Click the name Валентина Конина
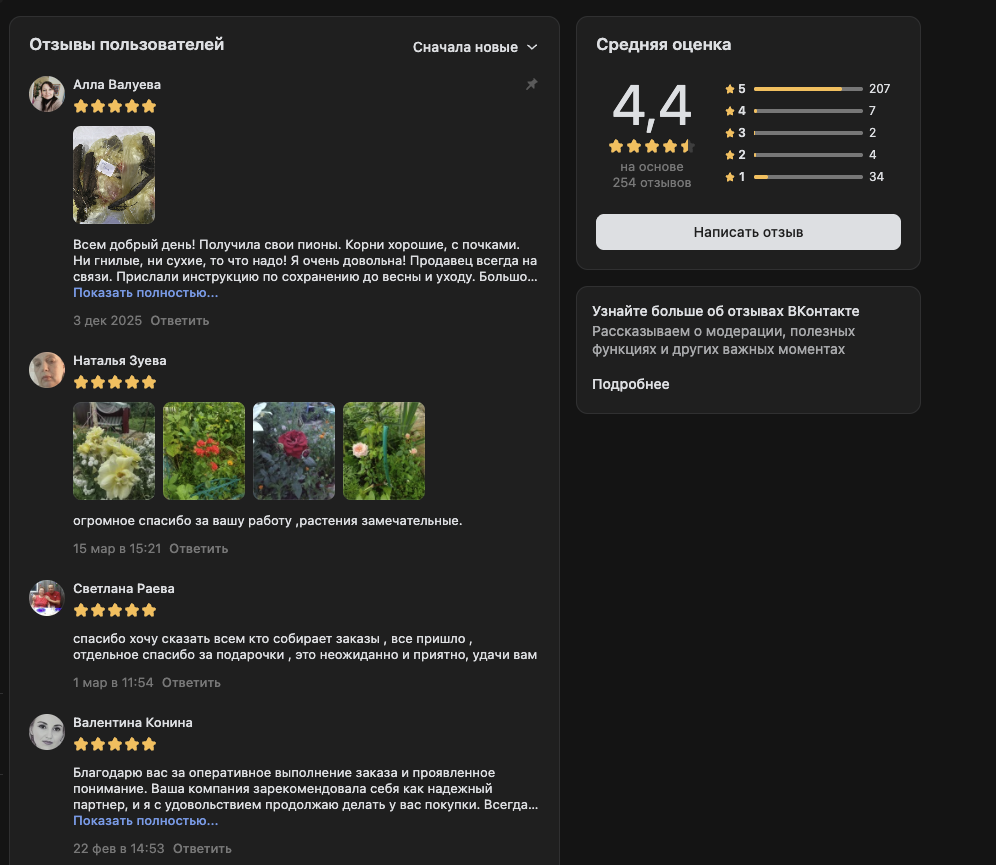996x865 pixels. (133, 723)
